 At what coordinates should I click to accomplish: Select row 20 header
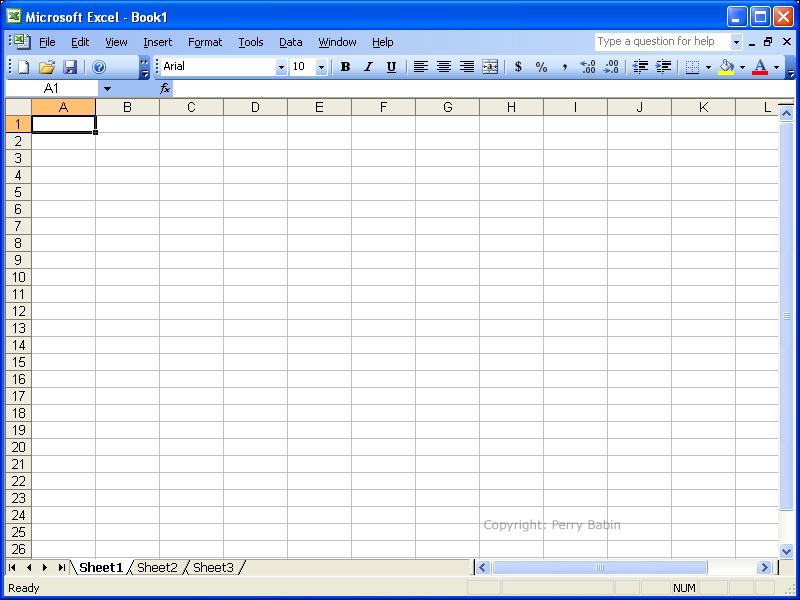18,447
